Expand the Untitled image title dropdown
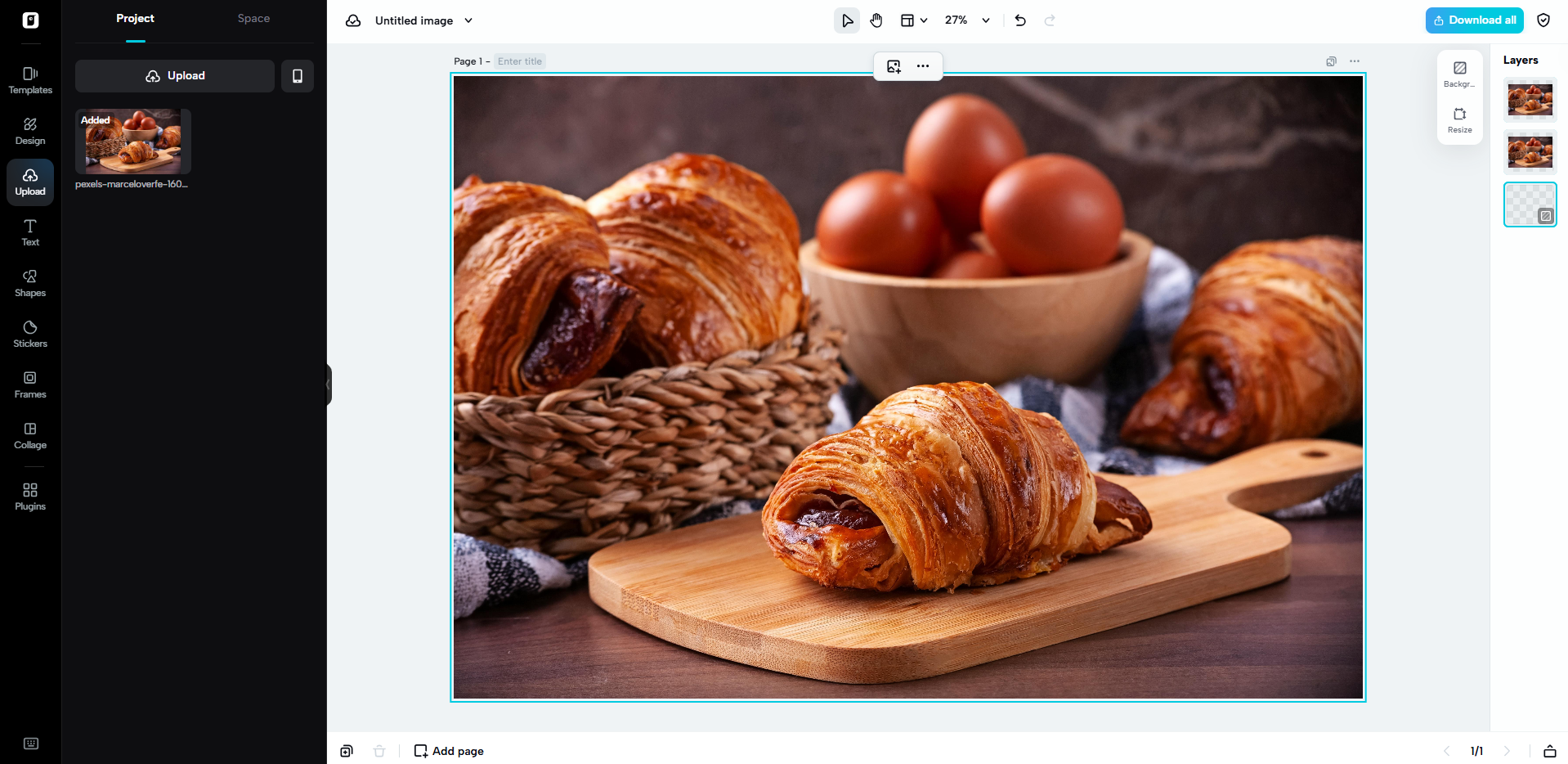This screenshot has width=1568, height=764. tap(468, 20)
